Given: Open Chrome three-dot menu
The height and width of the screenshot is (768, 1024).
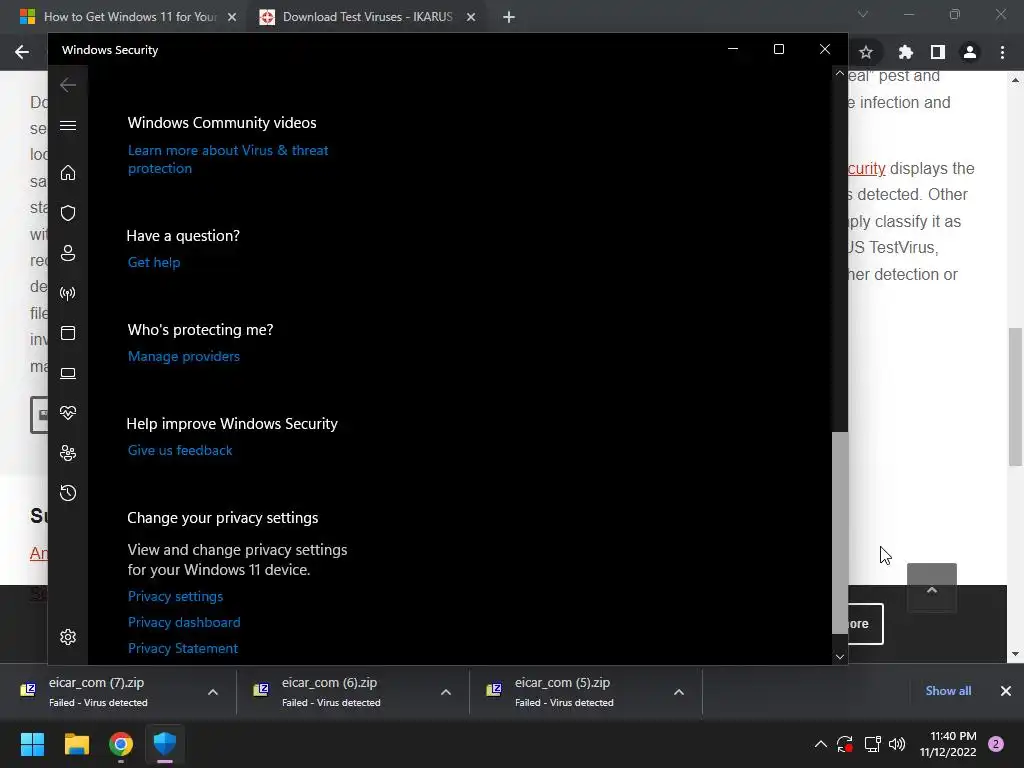Looking at the screenshot, I should point(1002,52).
